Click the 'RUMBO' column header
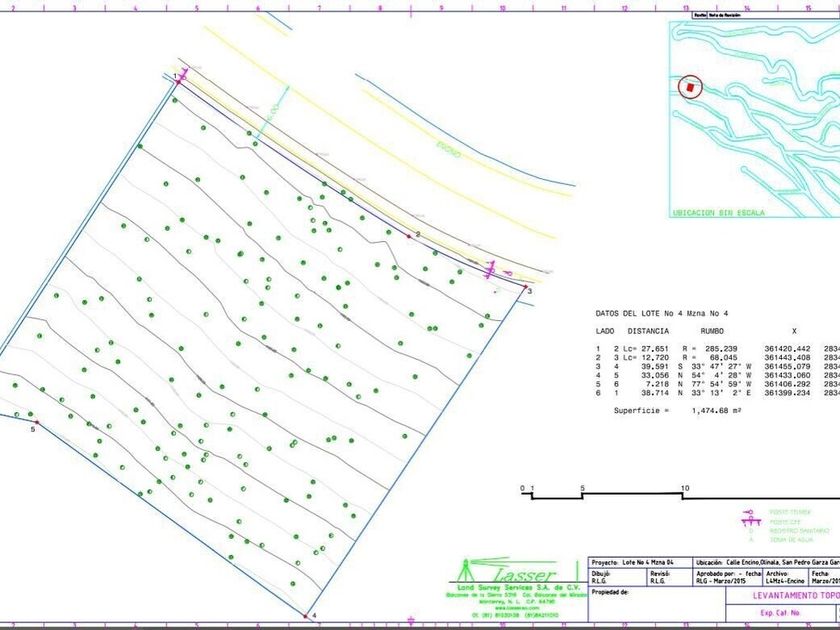Image resolution: width=840 pixels, height=630 pixels. tap(712, 331)
